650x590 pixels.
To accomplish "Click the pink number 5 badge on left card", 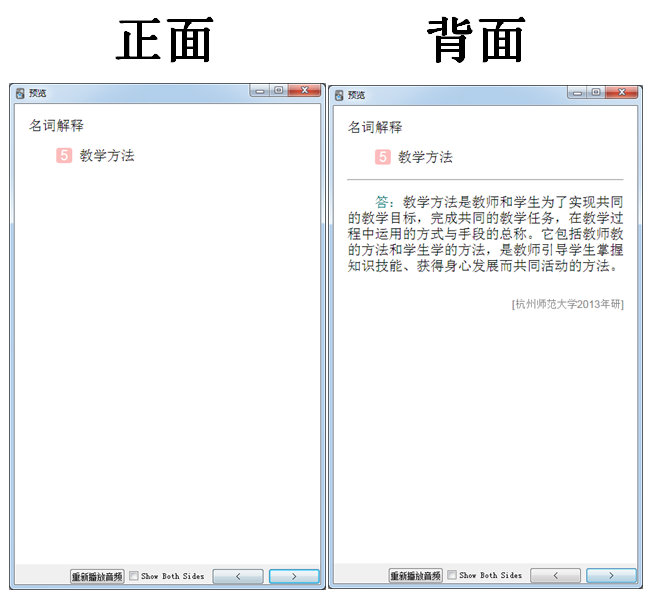I will click(64, 155).
